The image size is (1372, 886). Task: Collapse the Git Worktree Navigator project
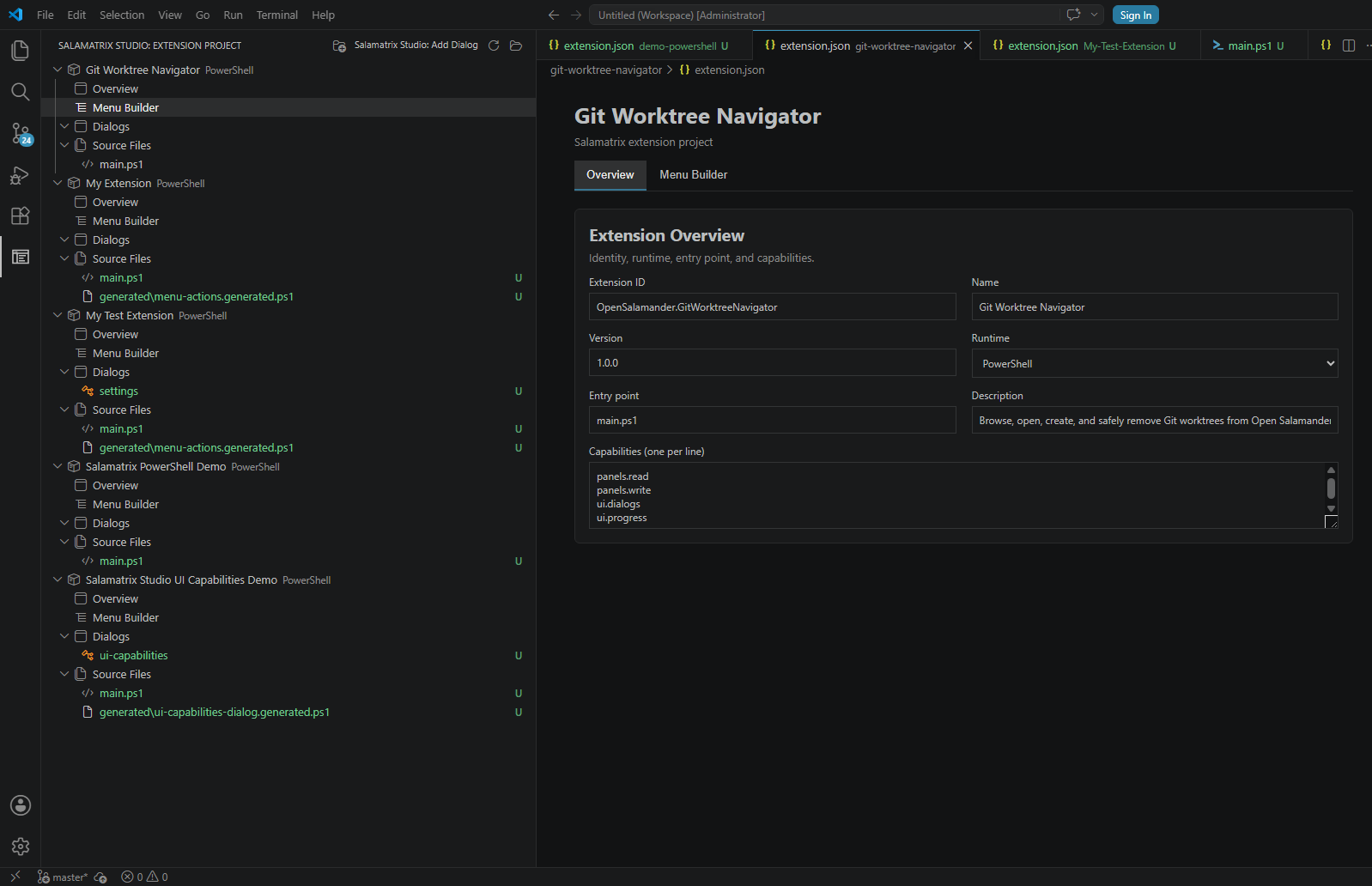click(x=58, y=70)
